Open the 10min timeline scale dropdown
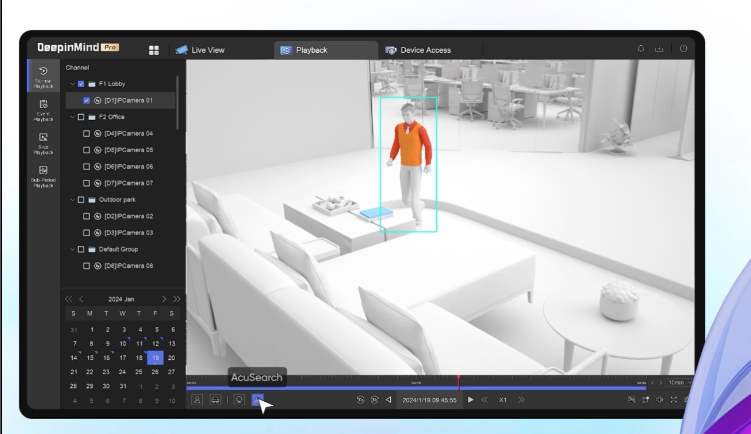This screenshot has height=434, width=751. 680,382
